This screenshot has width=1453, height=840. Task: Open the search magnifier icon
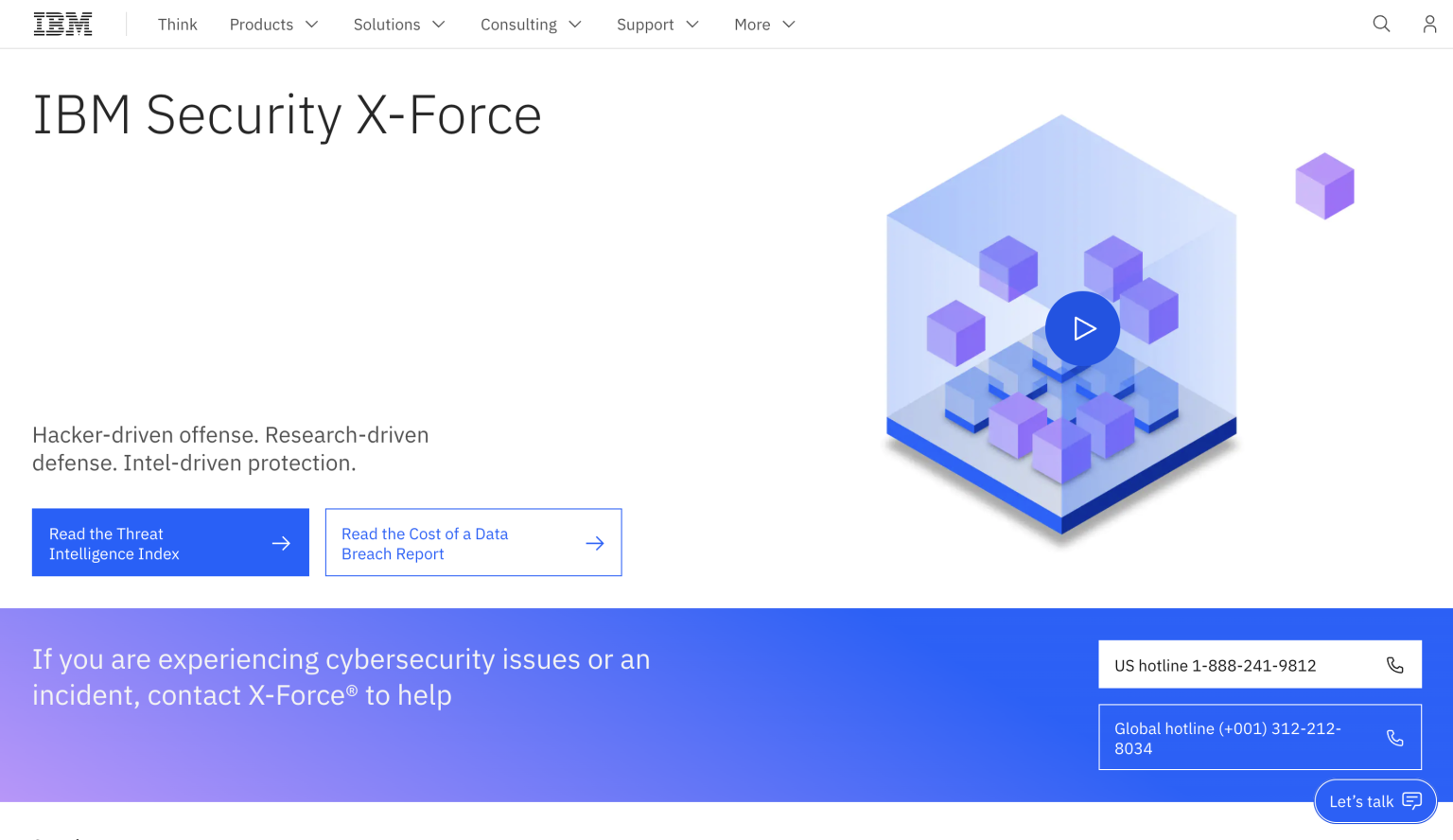[x=1381, y=25]
